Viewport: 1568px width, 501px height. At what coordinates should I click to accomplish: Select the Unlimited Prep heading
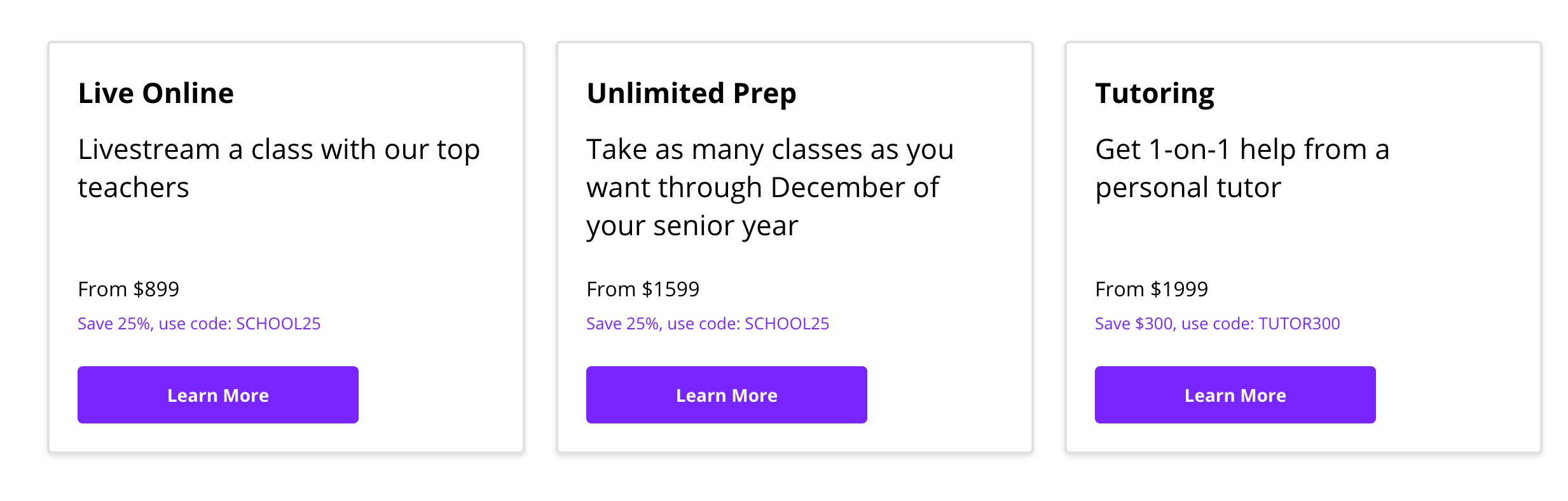(691, 92)
